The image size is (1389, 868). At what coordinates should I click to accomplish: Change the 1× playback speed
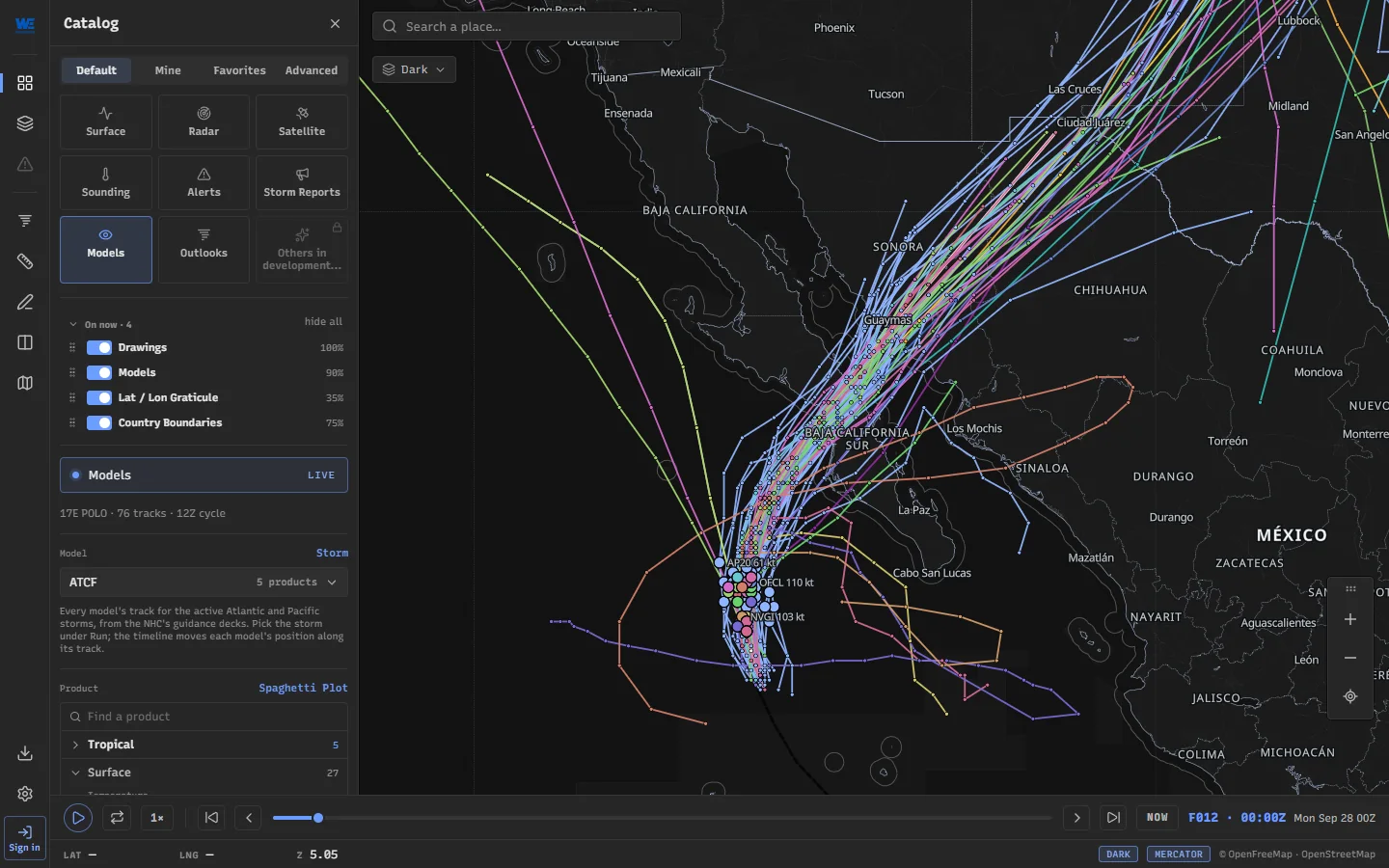[x=157, y=818]
